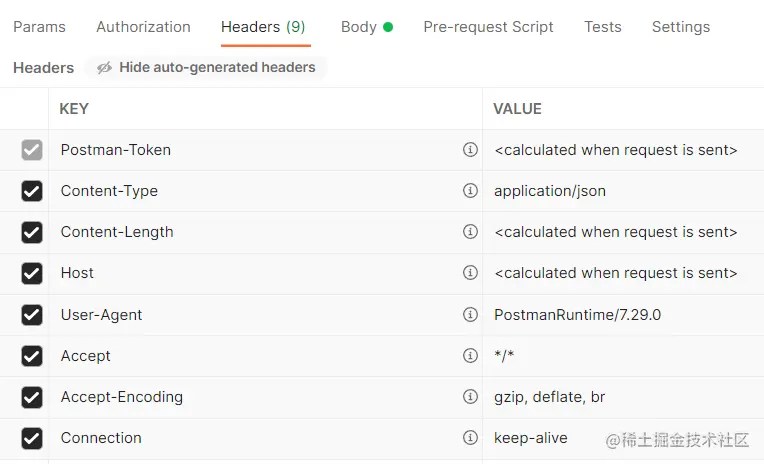The width and height of the screenshot is (764, 464).
Task: Click the info icon beside Host header
Action: [x=470, y=273]
